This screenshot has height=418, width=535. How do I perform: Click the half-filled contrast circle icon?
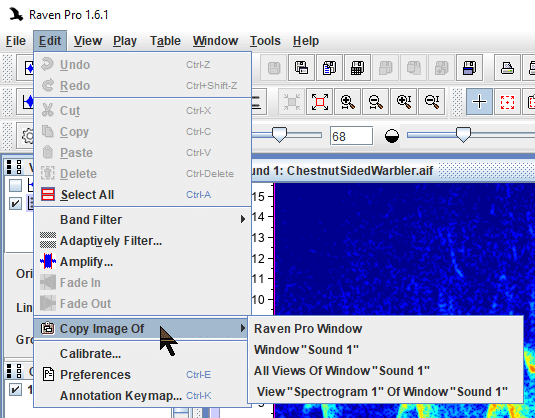[392, 136]
